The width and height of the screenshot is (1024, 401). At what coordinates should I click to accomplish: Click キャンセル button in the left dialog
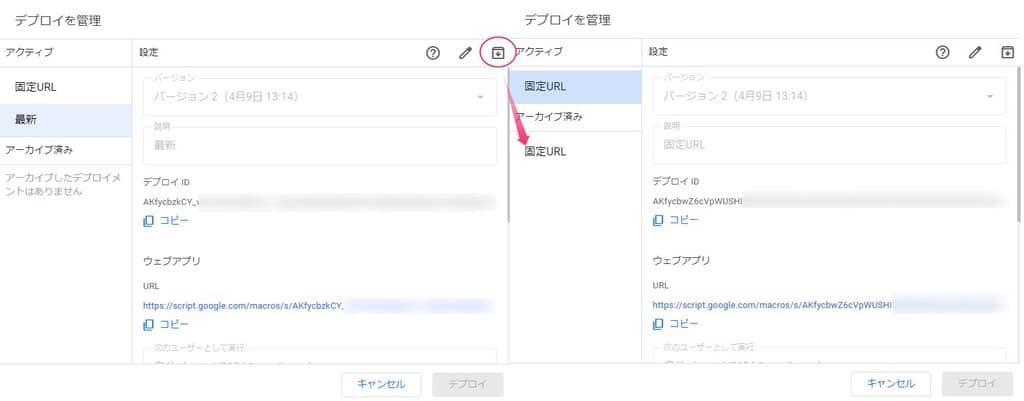point(382,383)
